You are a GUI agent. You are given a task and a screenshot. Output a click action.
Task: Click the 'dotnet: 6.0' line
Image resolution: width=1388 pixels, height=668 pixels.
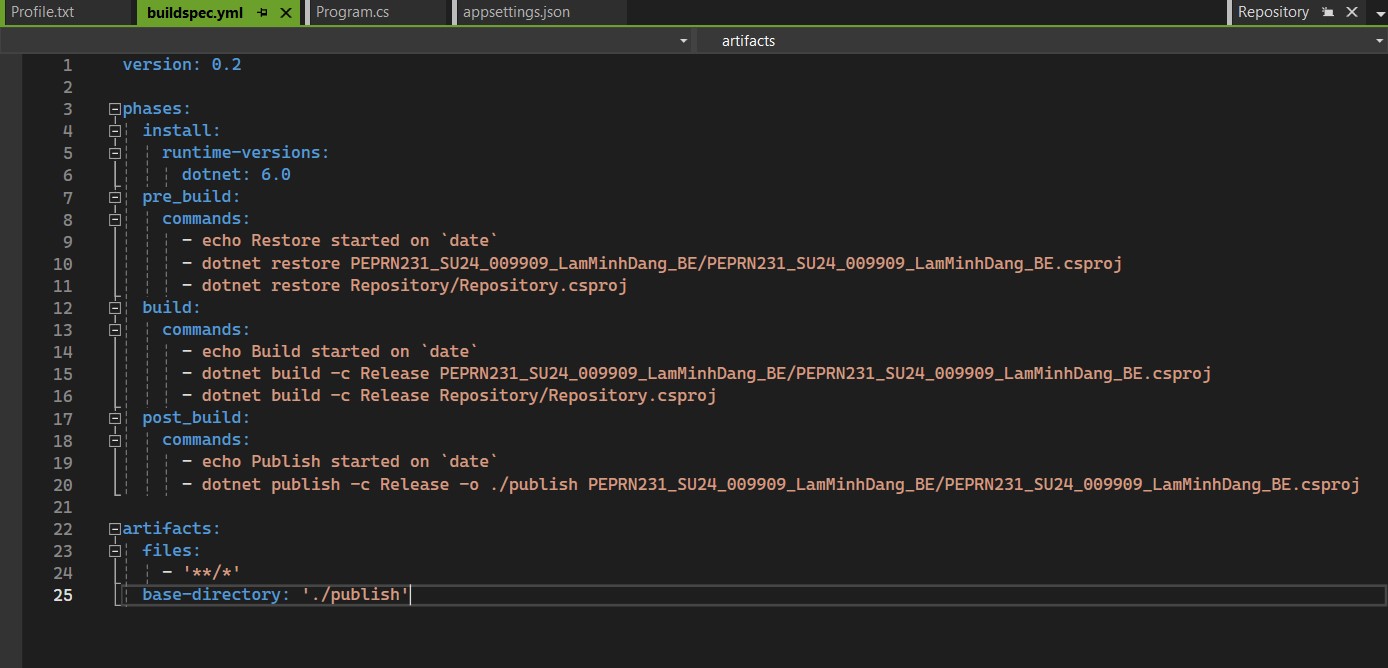[x=236, y=175]
